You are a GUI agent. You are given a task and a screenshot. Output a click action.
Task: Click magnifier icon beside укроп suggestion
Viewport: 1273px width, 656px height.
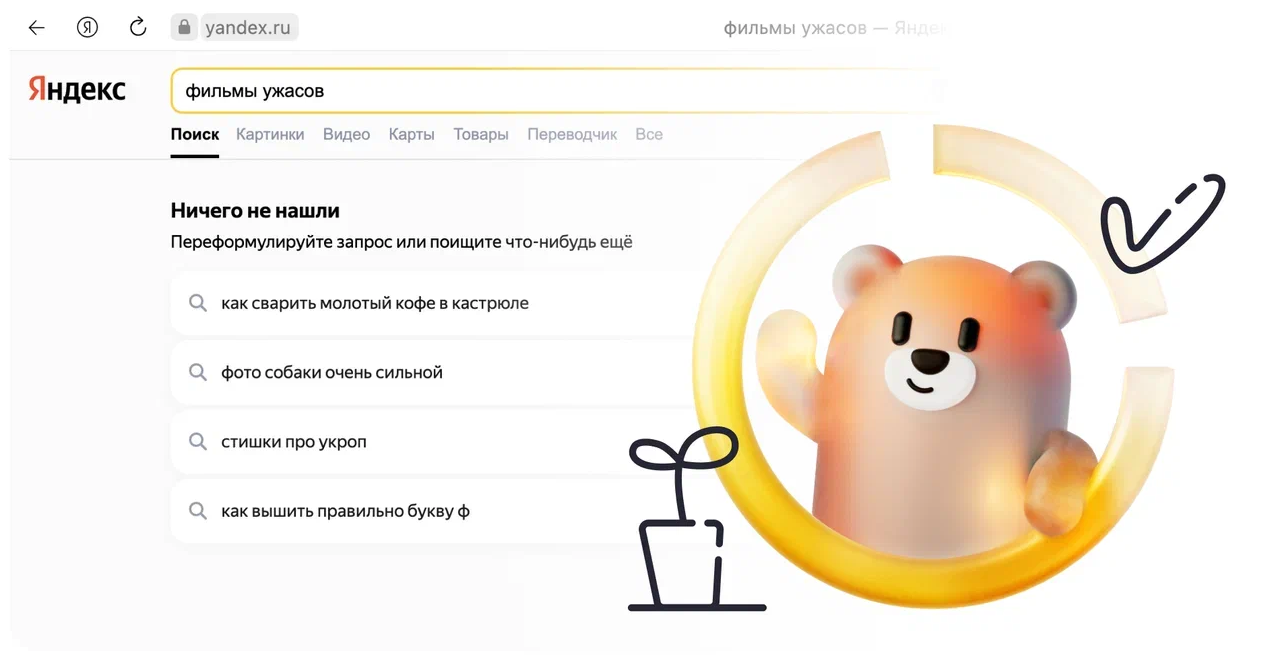point(198,442)
